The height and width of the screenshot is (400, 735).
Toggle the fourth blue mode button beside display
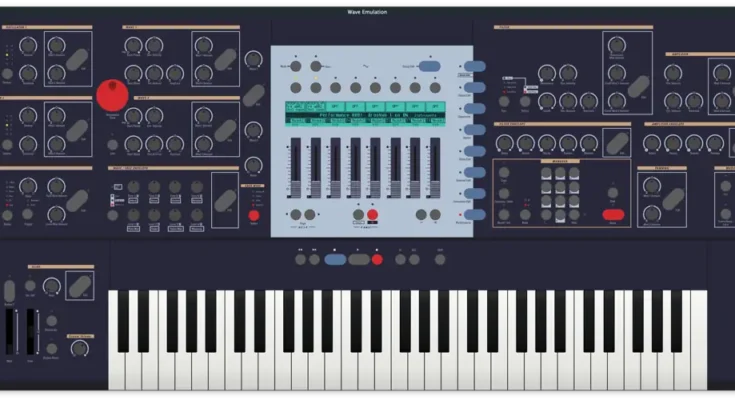click(x=475, y=130)
